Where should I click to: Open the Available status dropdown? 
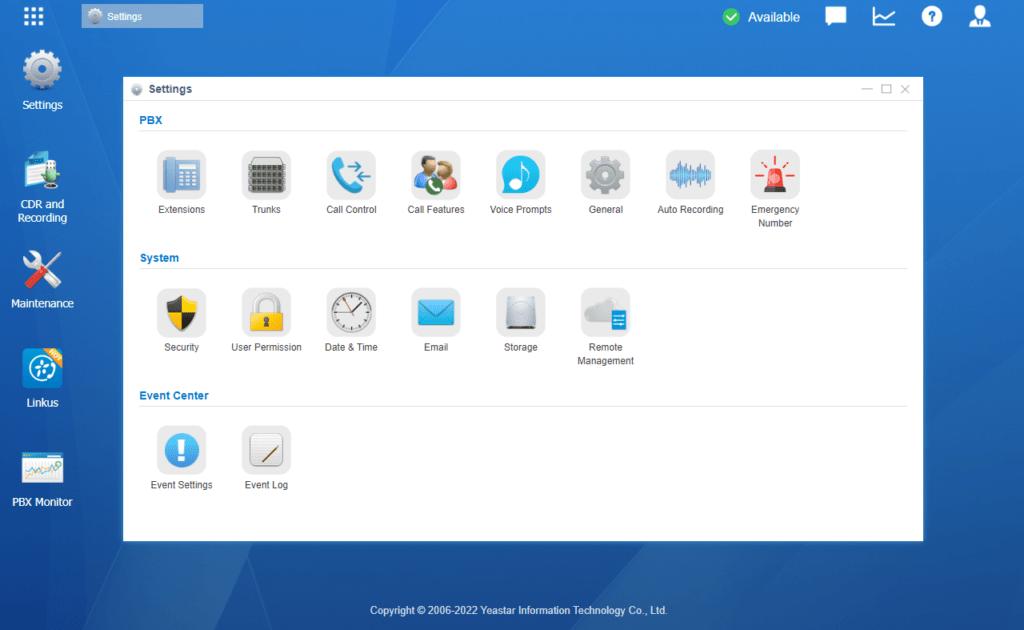[x=761, y=16]
